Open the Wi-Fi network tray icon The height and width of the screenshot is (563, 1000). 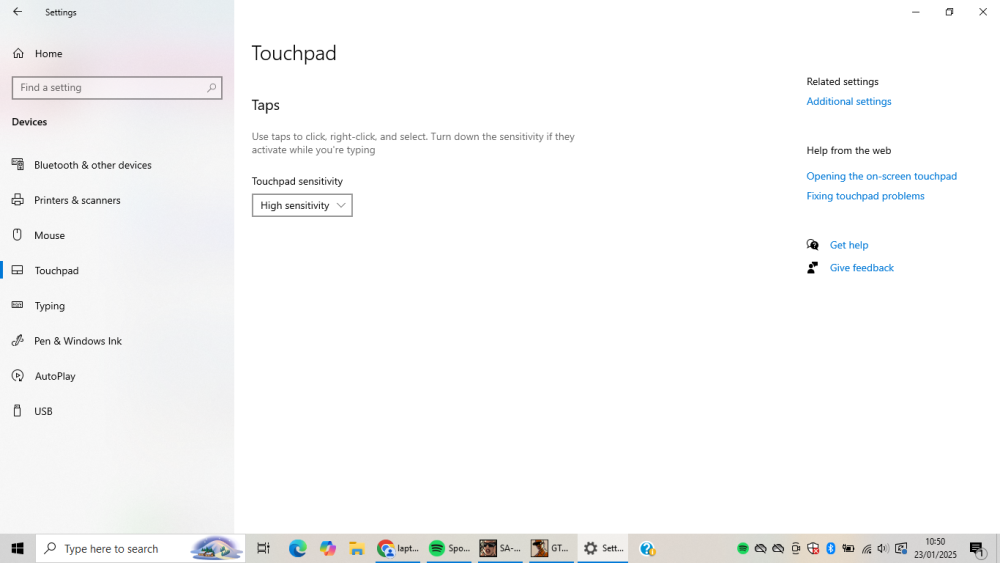pyautogui.click(x=866, y=548)
